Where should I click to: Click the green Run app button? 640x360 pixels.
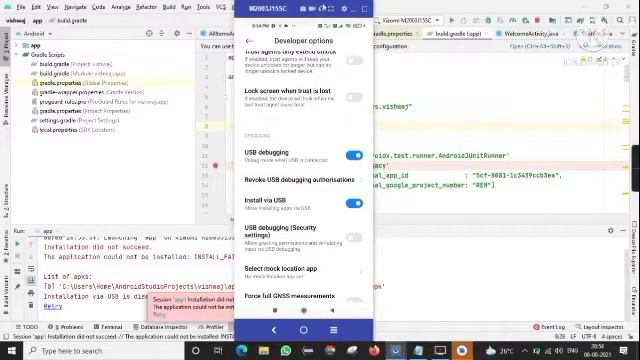click(451, 20)
